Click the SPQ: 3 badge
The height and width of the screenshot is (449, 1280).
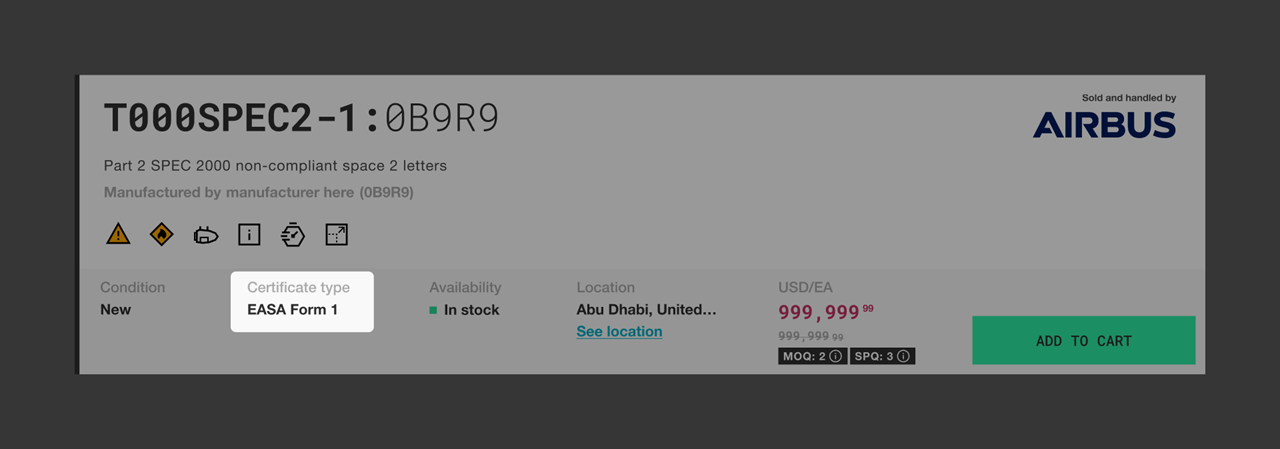click(882, 356)
